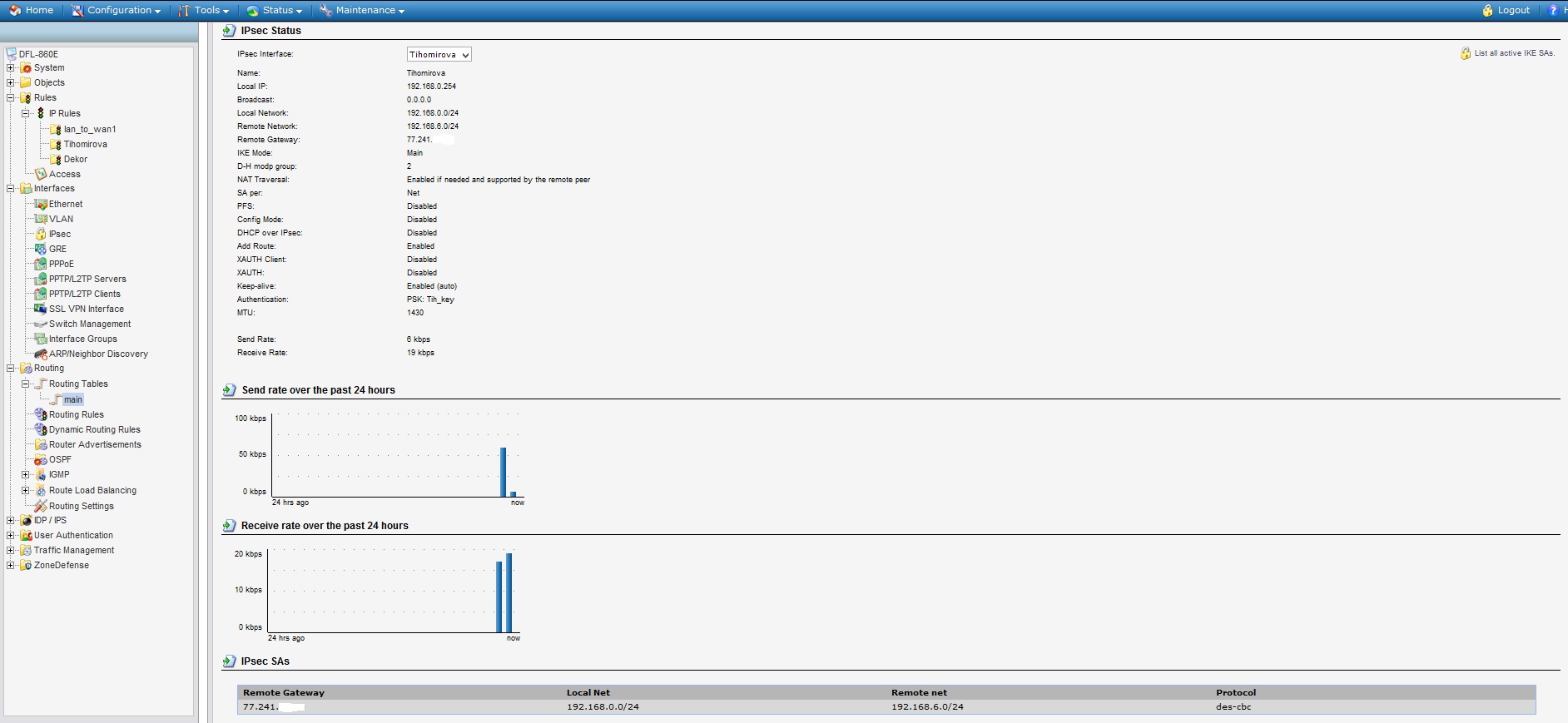The height and width of the screenshot is (723, 1568).
Task: Expand the System tree node
Action: click(x=10, y=68)
